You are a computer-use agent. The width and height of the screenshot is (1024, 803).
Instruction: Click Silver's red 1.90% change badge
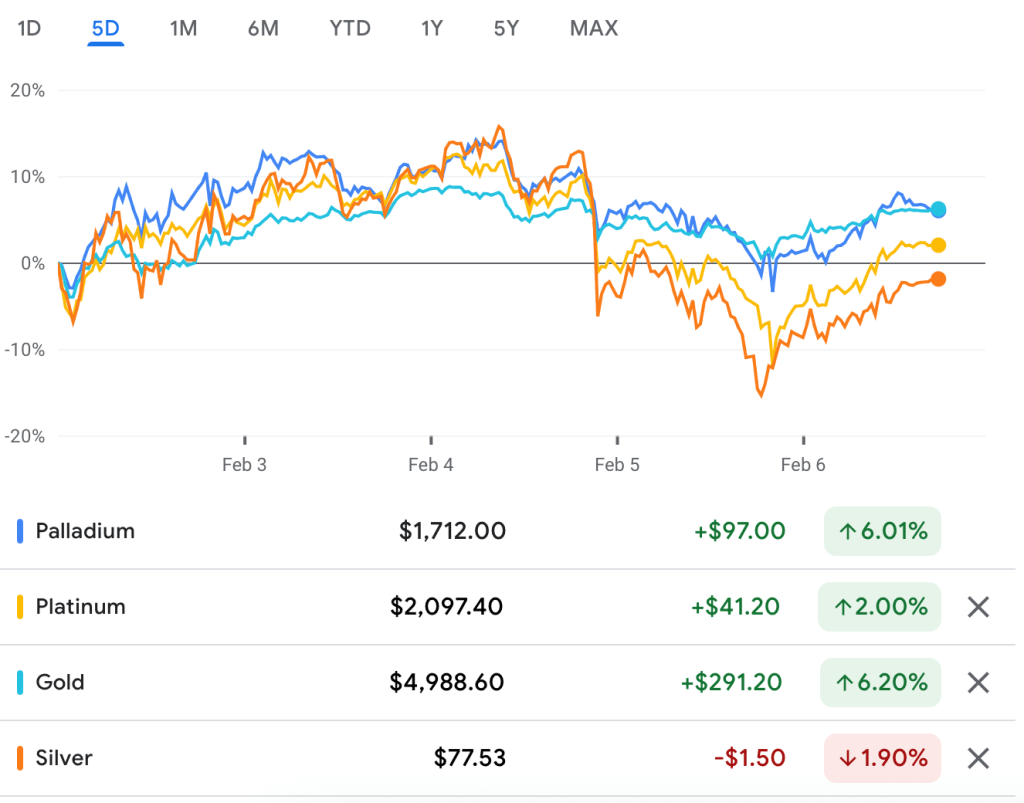(x=882, y=758)
